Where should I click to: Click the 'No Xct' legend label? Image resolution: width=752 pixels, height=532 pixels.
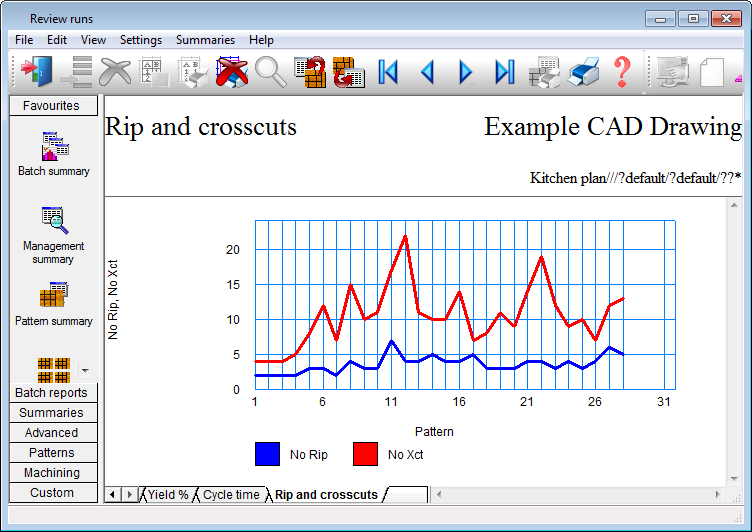(406, 455)
